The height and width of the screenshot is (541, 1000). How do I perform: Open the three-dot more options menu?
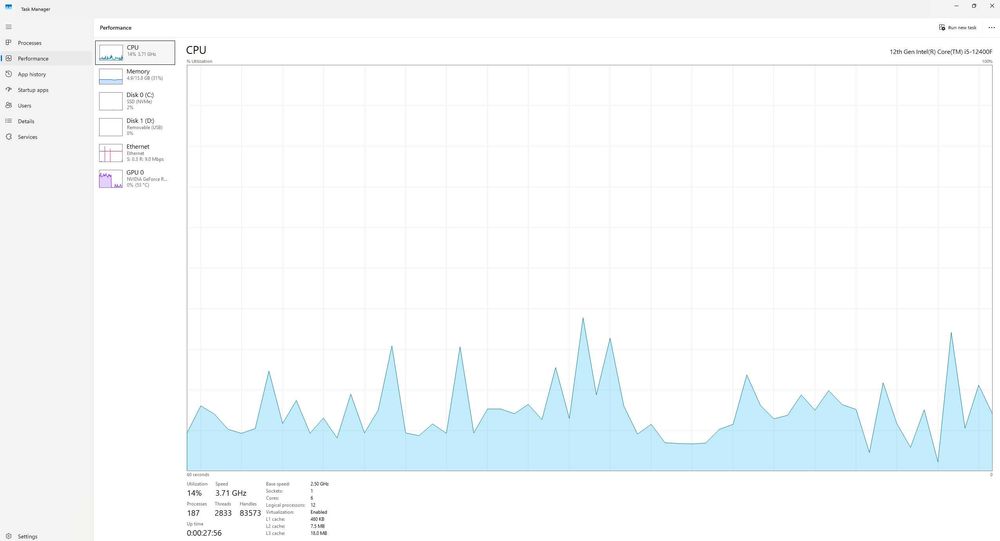pyautogui.click(x=991, y=27)
